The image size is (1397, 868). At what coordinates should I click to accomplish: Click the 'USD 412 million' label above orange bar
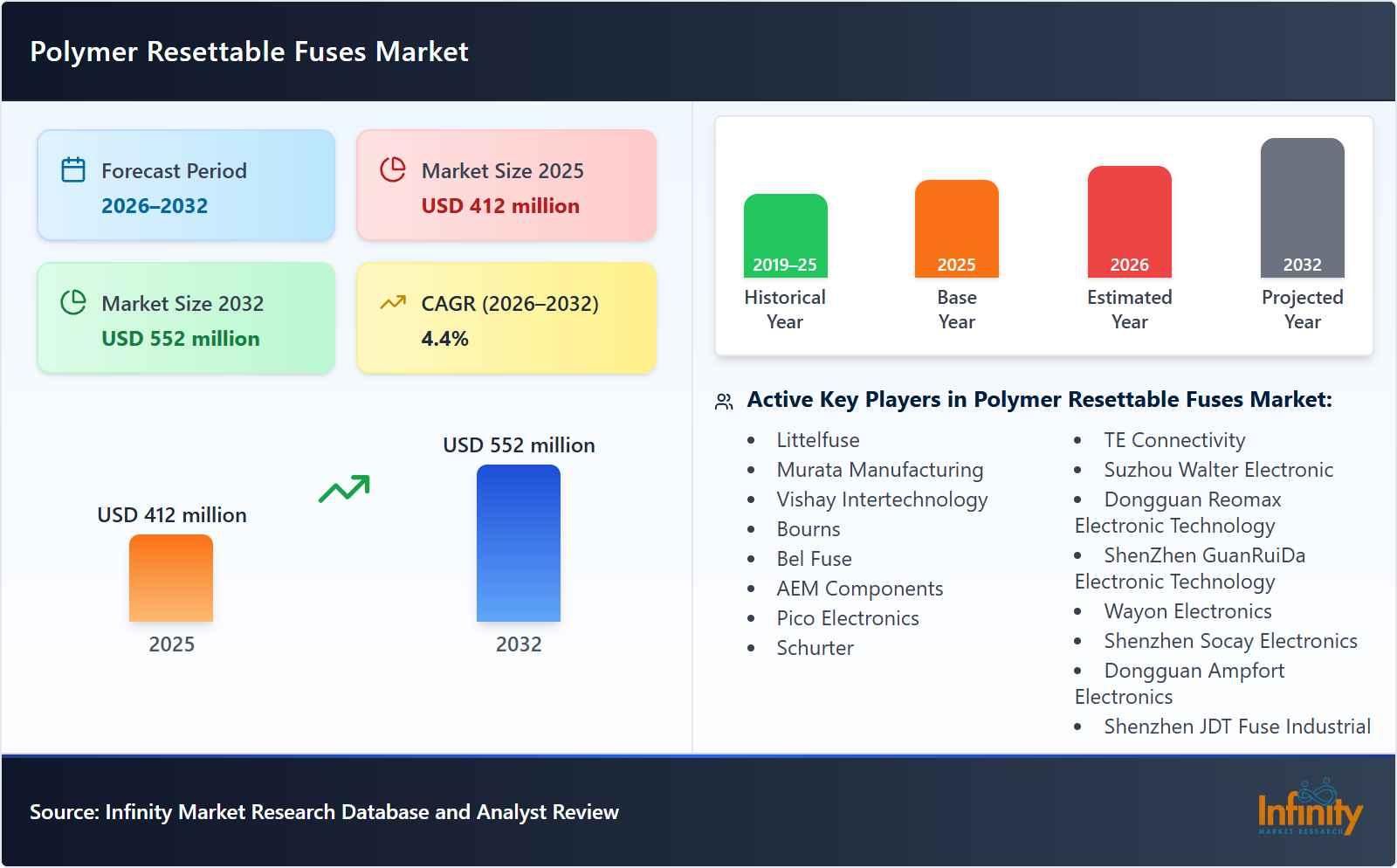(171, 515)
